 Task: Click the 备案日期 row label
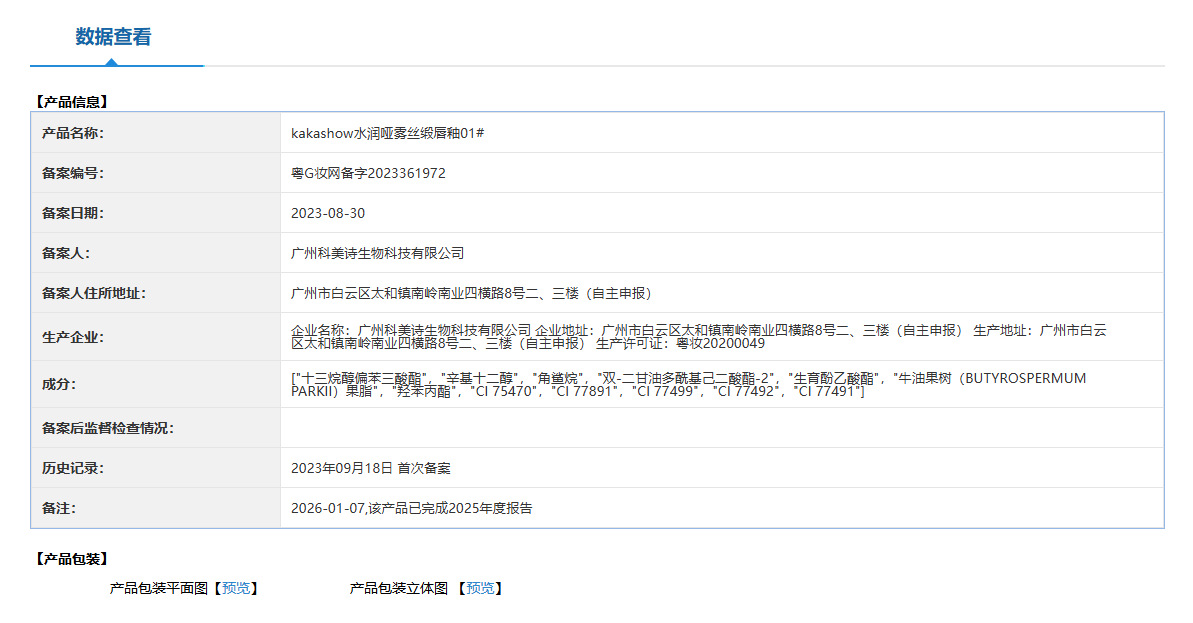point(73,213)
